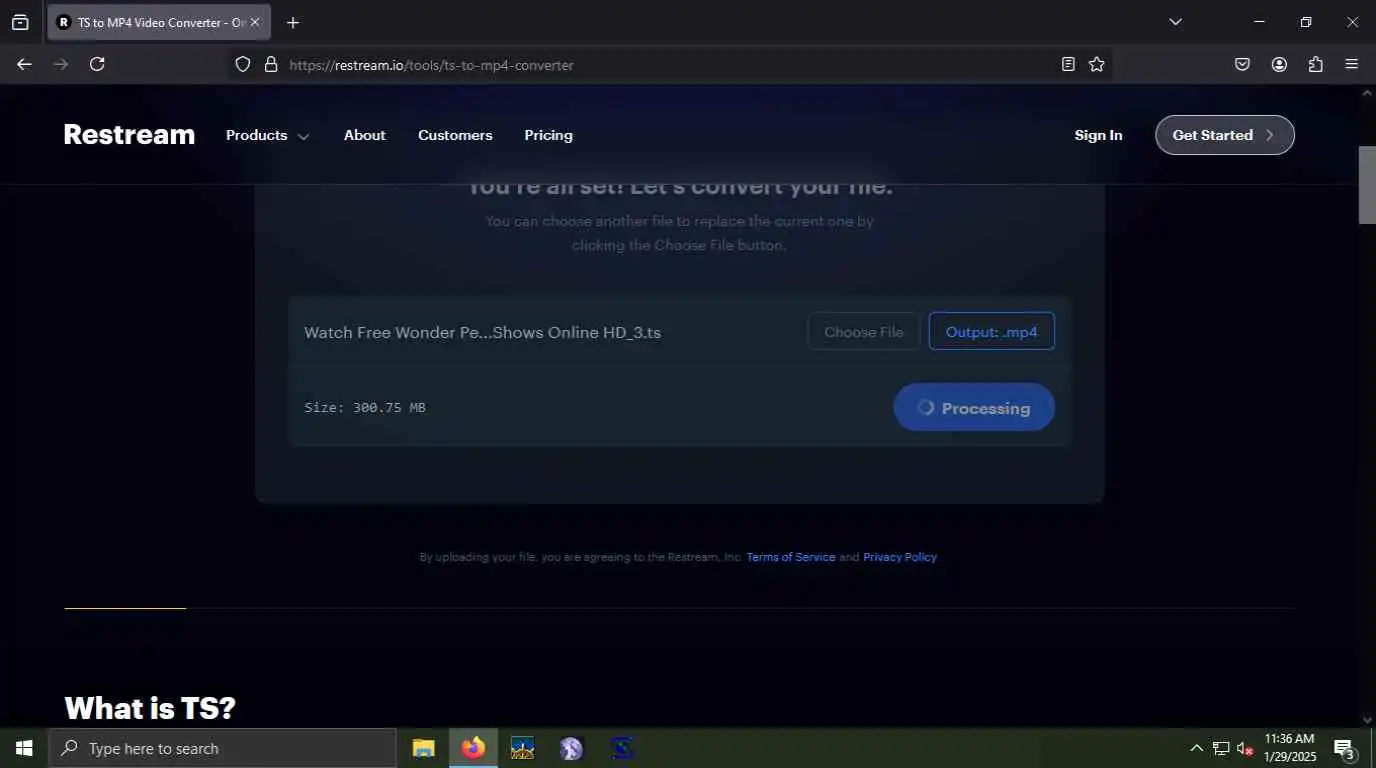The image size is (1376, 768).
Task: Open the landscape picture app taskbar icon
Action: [522, 748]
